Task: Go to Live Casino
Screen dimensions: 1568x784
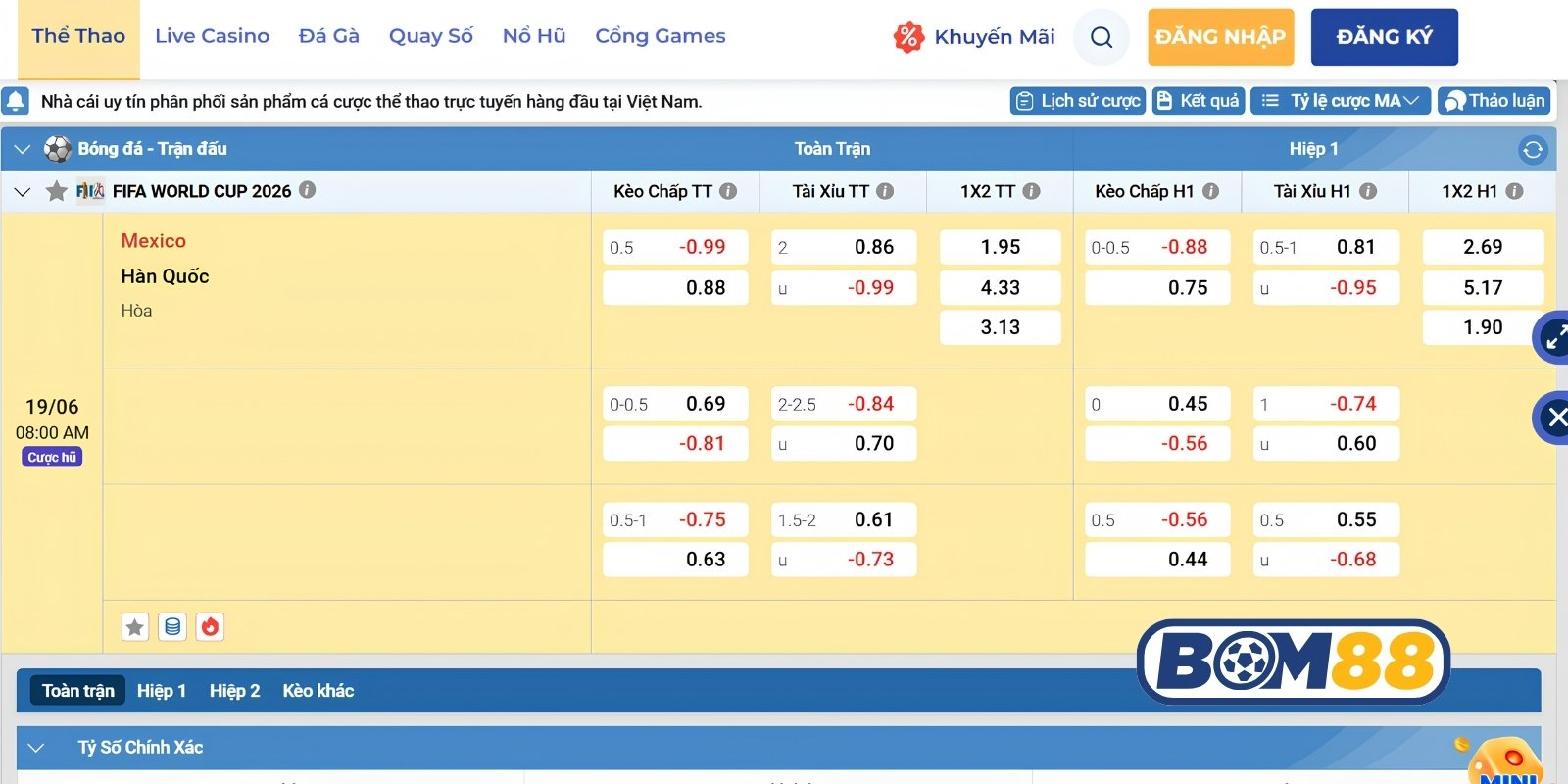Action: pos(212,37)
